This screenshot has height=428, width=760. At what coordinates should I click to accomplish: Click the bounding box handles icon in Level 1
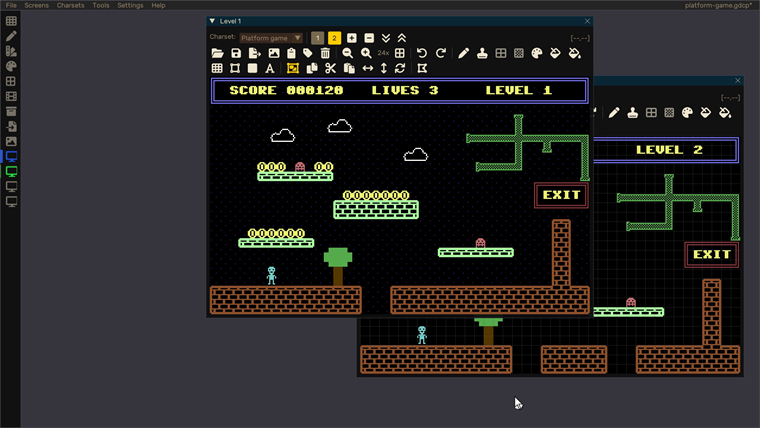(x=235, y=68)
